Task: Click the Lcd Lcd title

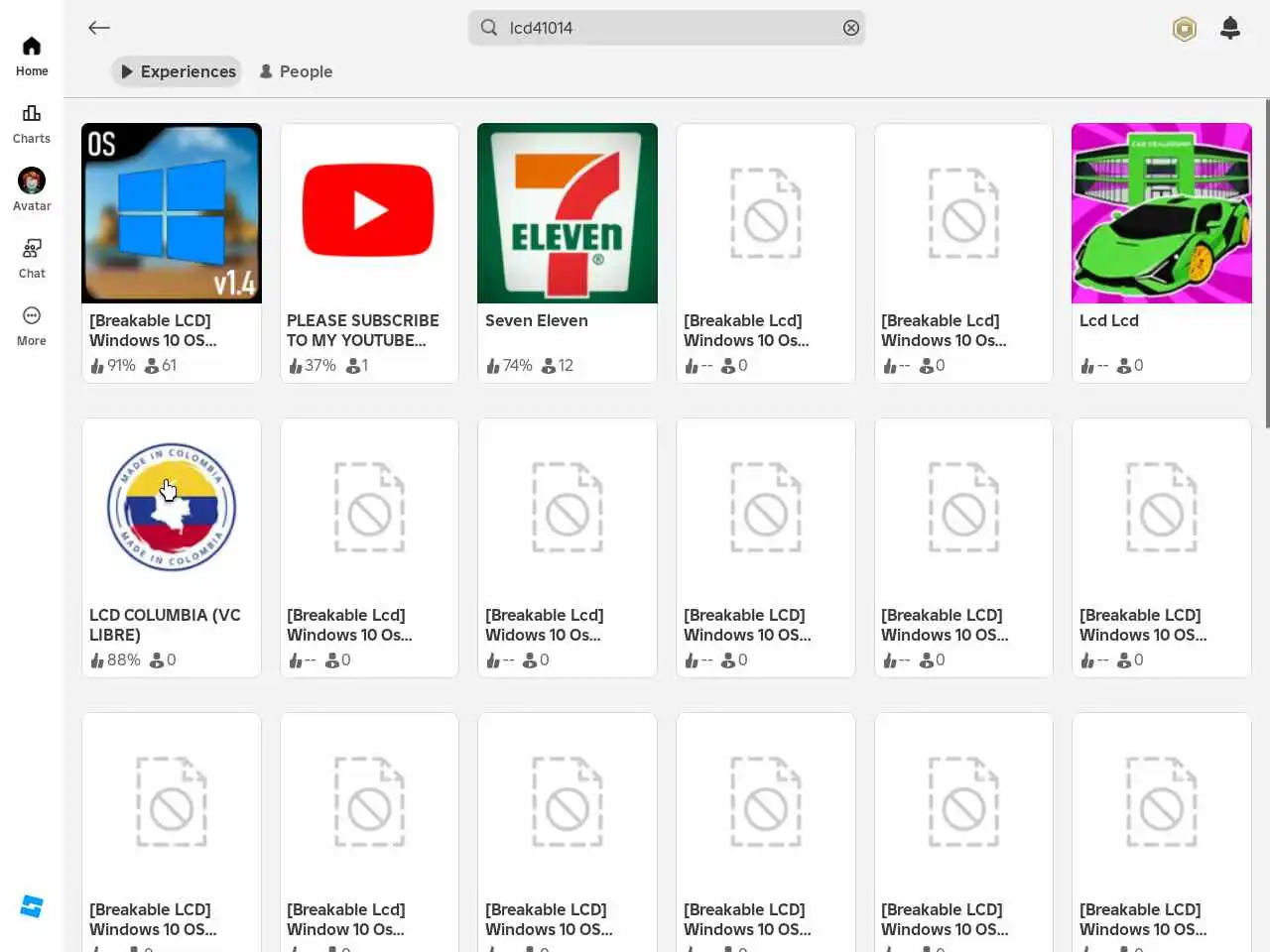Action: (x=1109, y=320)
